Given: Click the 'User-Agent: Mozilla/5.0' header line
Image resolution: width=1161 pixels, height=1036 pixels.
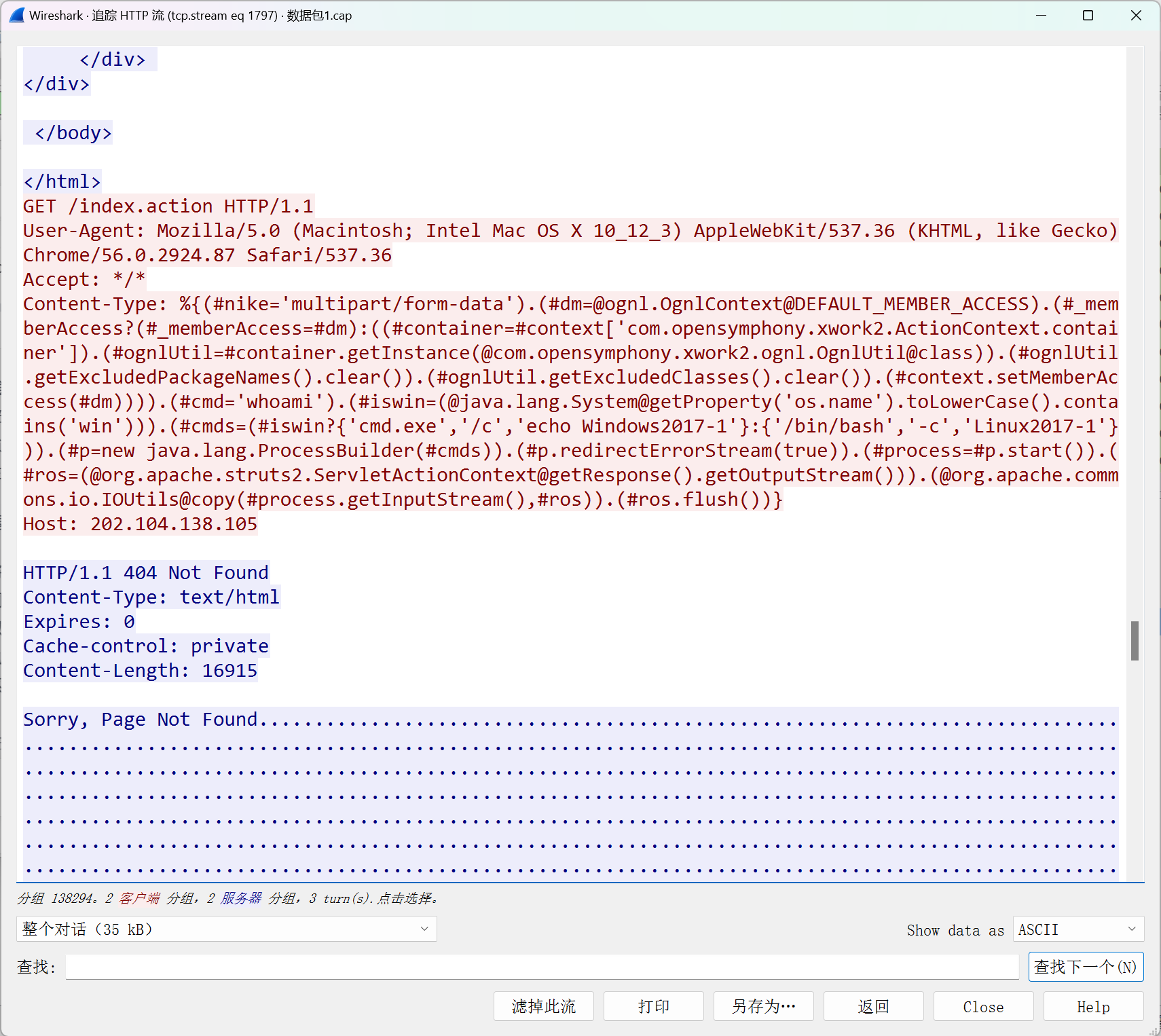Looking at the screenshot, I should 570,231.
